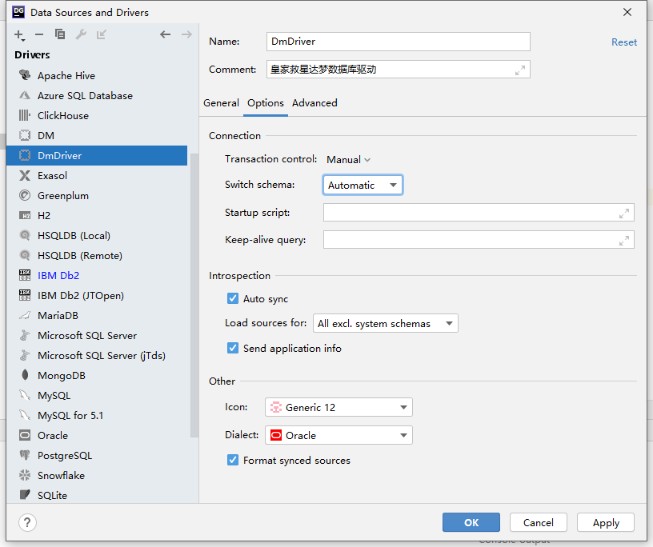Open the Transaction control Manual dropdown
This screenshot has width=653, height=547.
click(349, 159)
